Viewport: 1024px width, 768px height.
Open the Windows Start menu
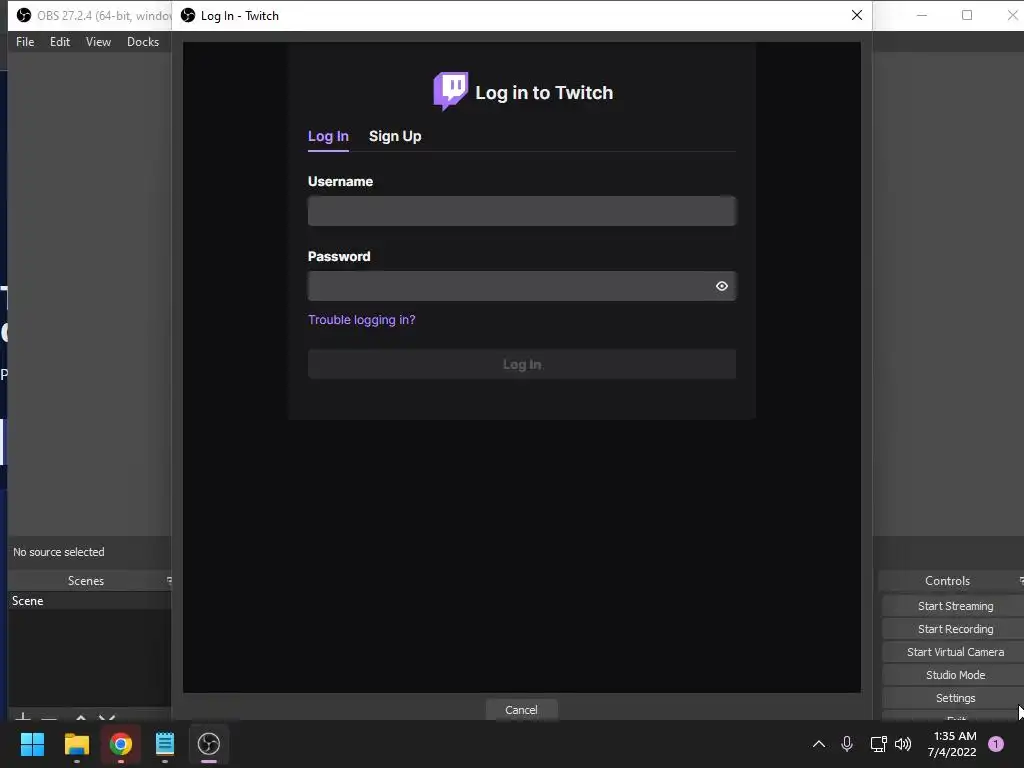(32, 744)
